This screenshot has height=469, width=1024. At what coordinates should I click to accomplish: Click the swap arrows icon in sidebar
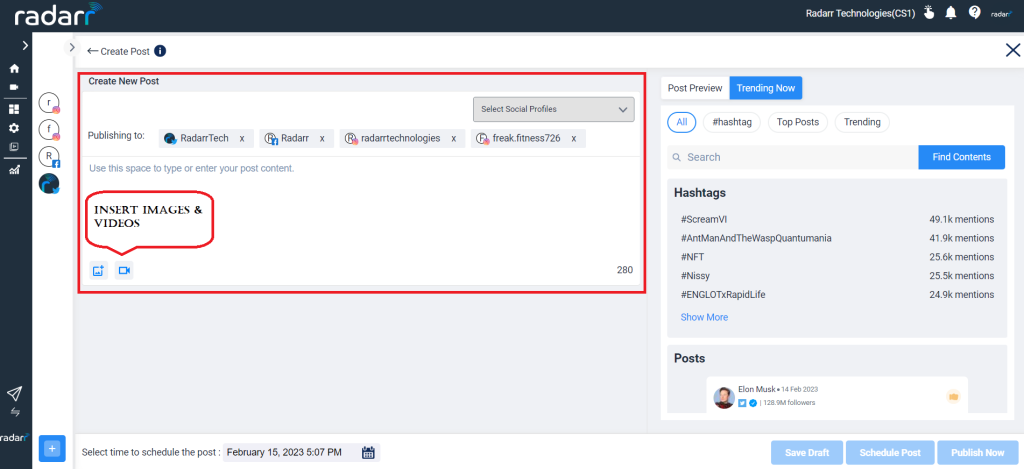coord(14,412)
